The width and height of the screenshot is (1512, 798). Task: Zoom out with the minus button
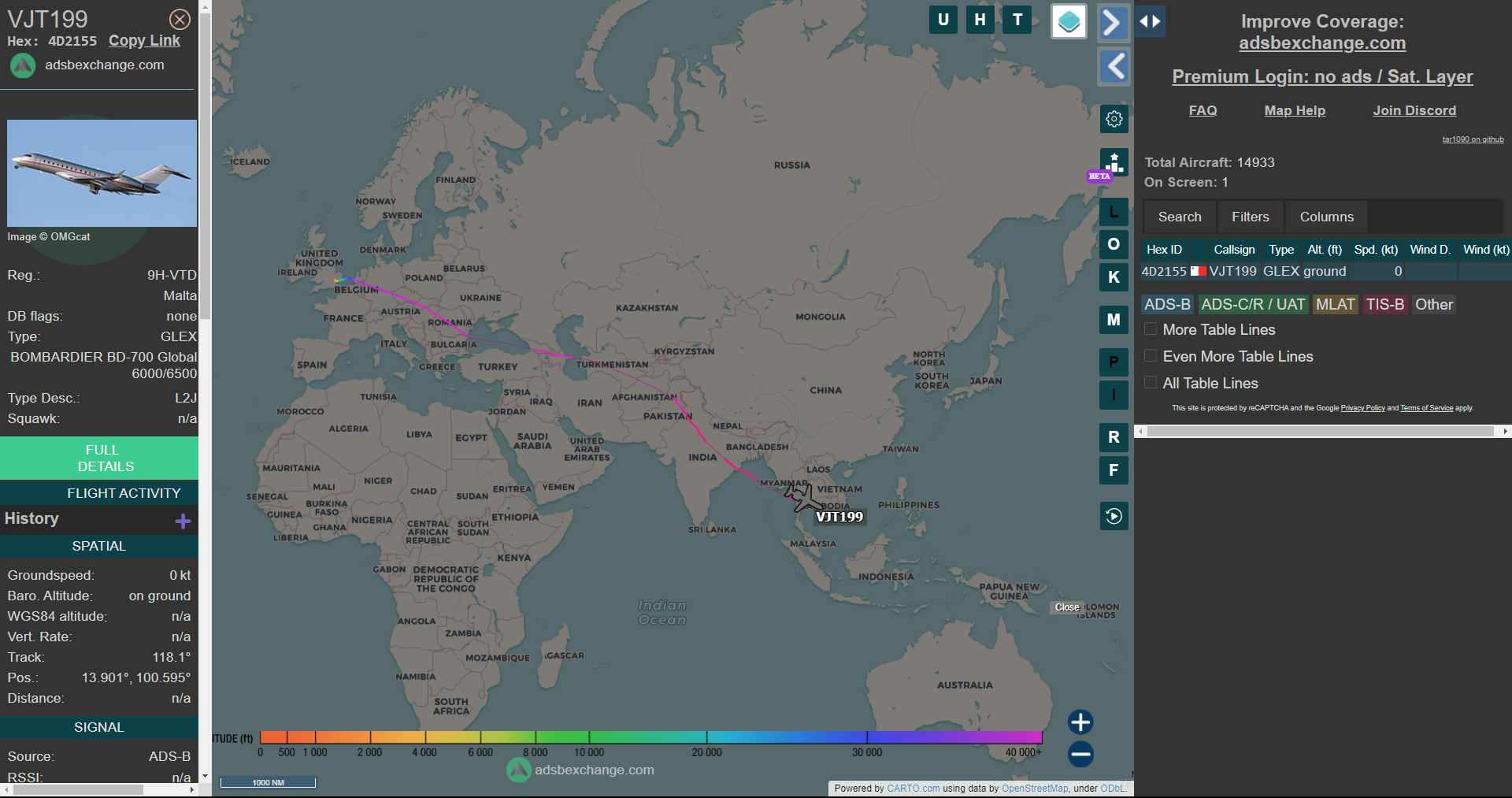(x=1080, y=755)
